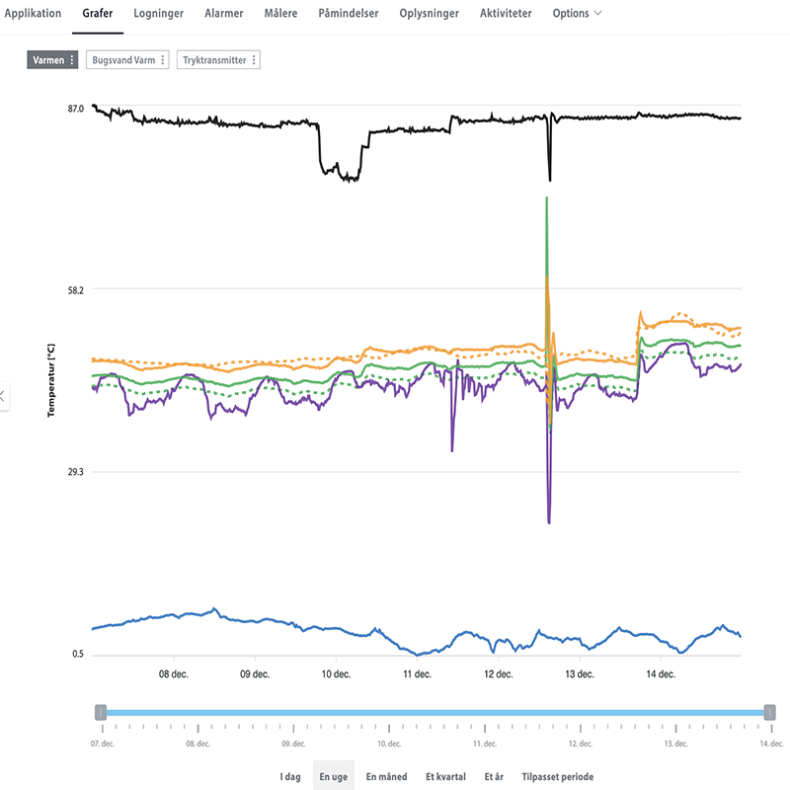Click the left-edge side panel chevron

(x=3, y=396)
